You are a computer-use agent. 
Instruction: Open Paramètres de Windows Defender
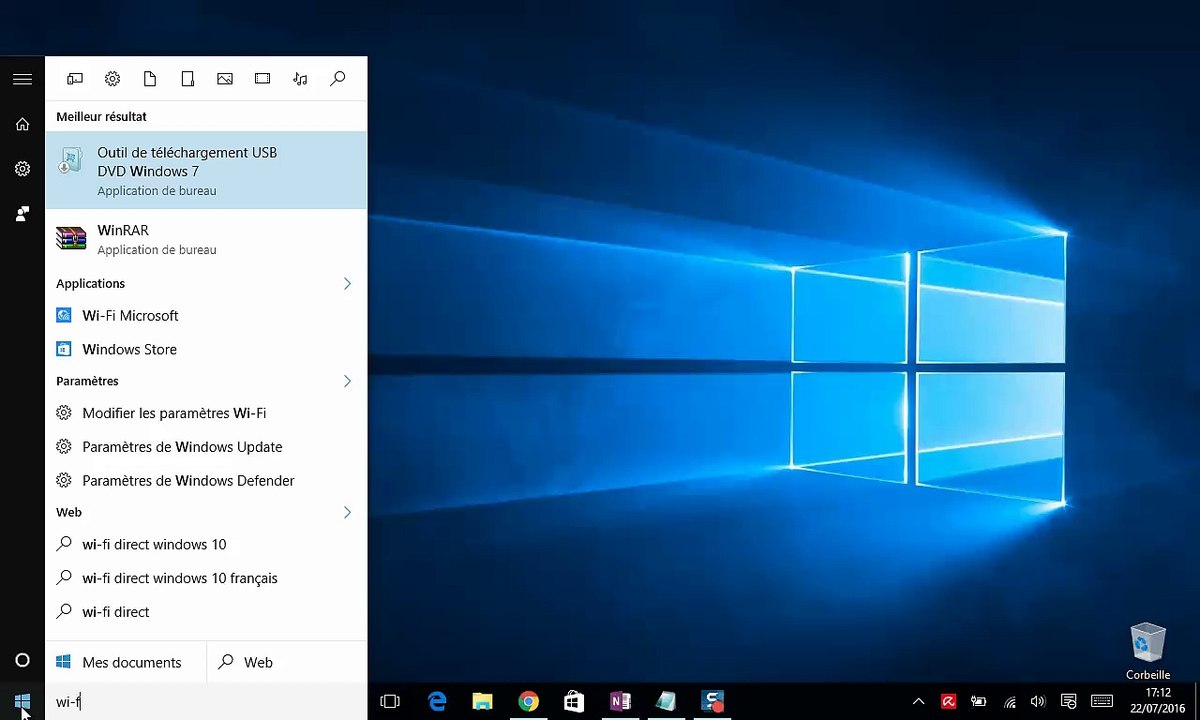(206, 481)
